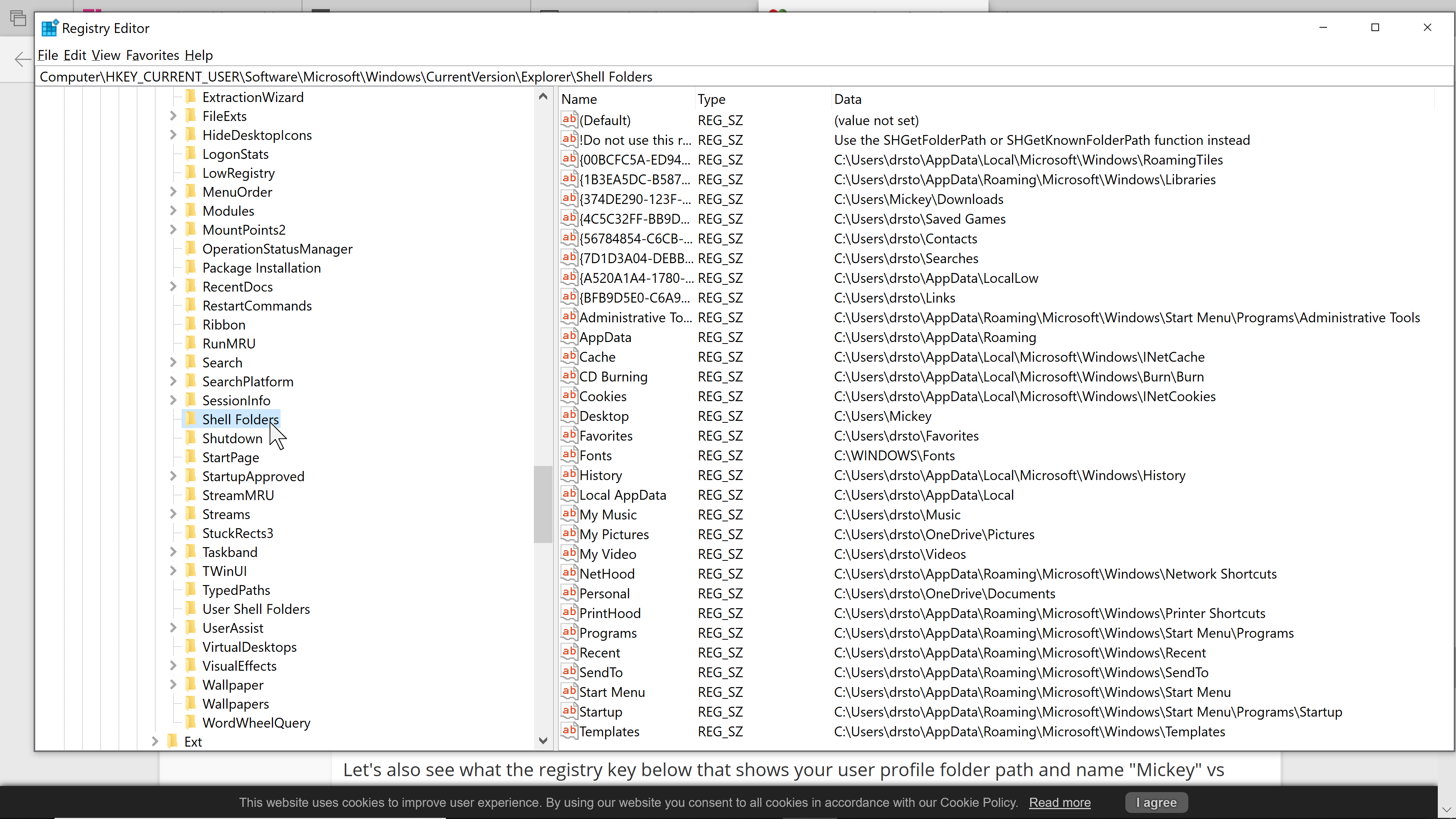Image resolution: width=1456 pixels, height=819 pixels.
Task: Select the Shutdown key in tree
Action: [x=232, y=438]
